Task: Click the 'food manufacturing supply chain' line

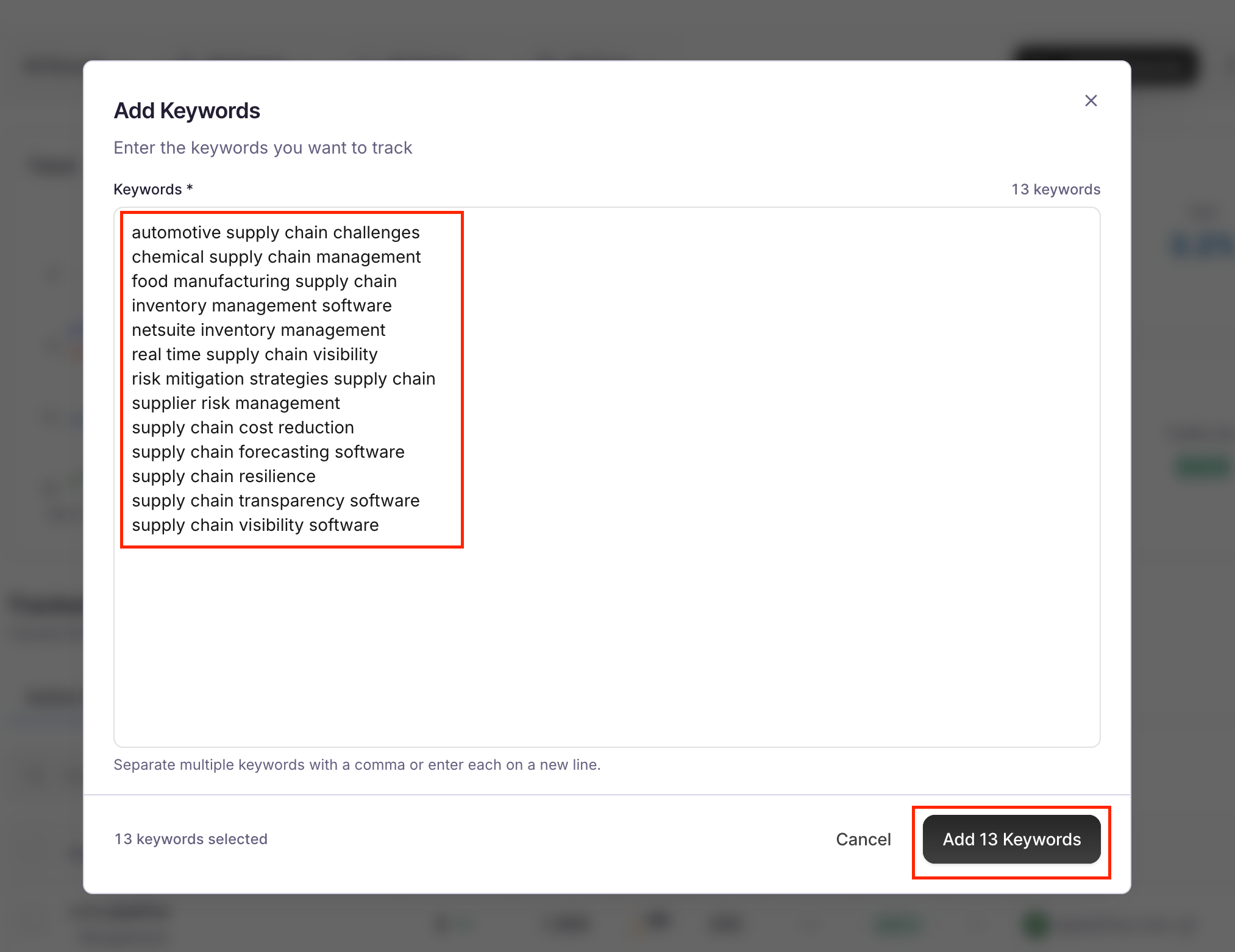Action: 264,282
